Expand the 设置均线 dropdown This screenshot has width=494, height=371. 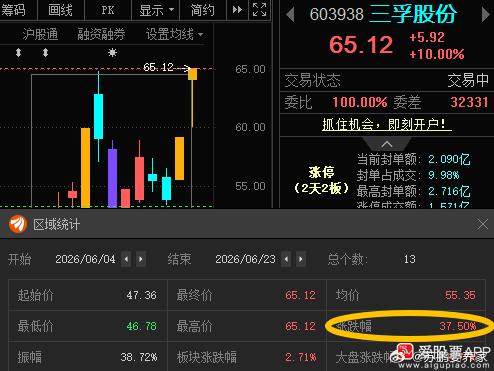(x=174, y=34)
